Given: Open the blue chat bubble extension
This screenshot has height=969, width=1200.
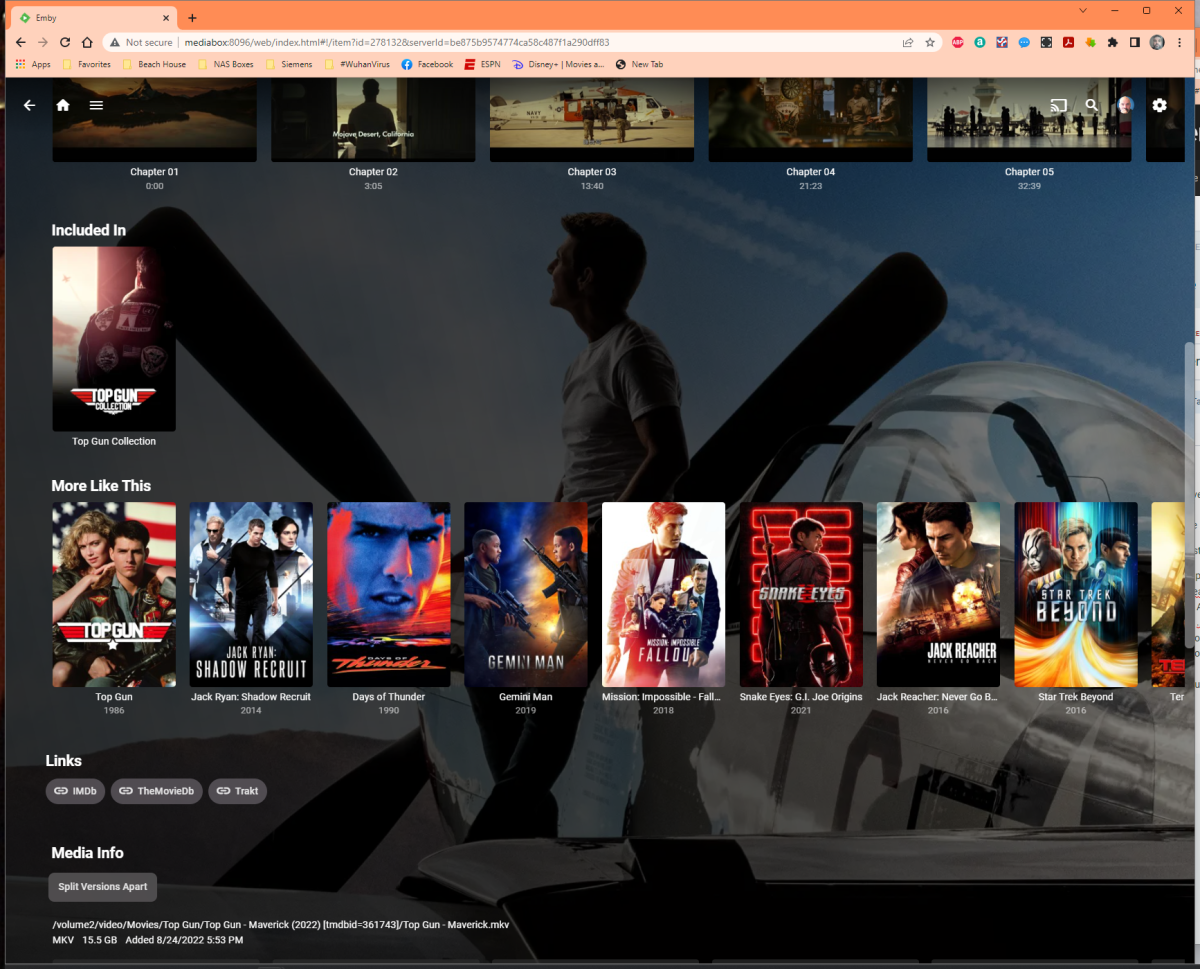Looking at the screenshot, I should (x=1024, y=43).
